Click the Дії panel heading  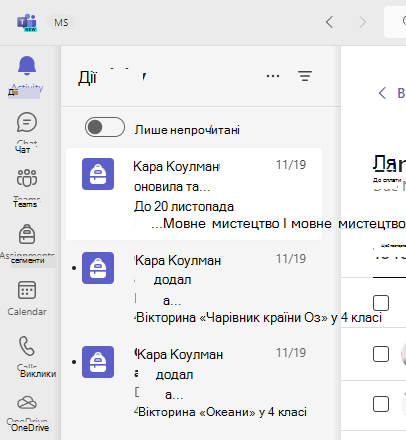pos(87,78)
